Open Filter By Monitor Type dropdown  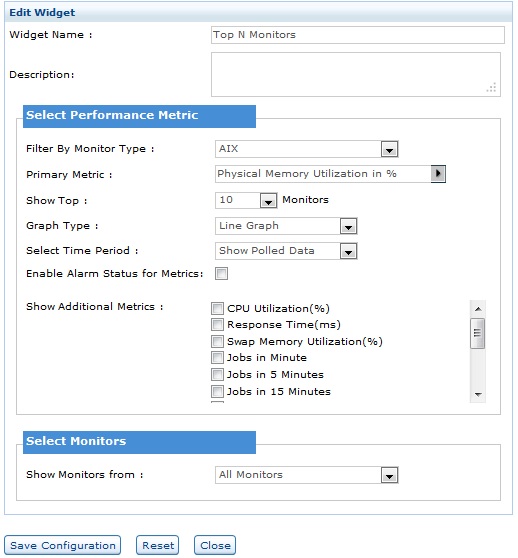pyautogui.click(x=306, y=149)
